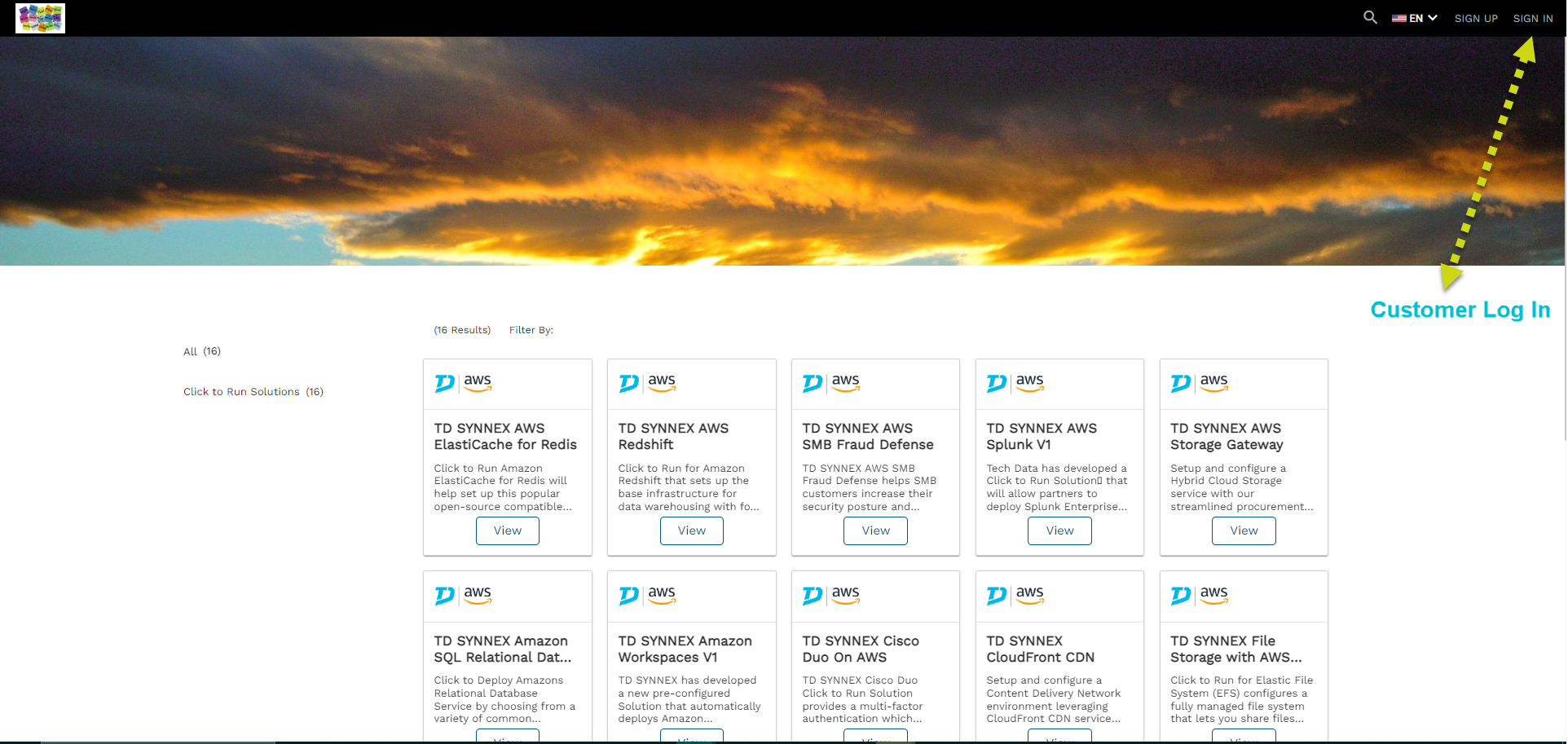Open title TD SYNNEX AWS Storage Gateway

(x=1227, y=437)
